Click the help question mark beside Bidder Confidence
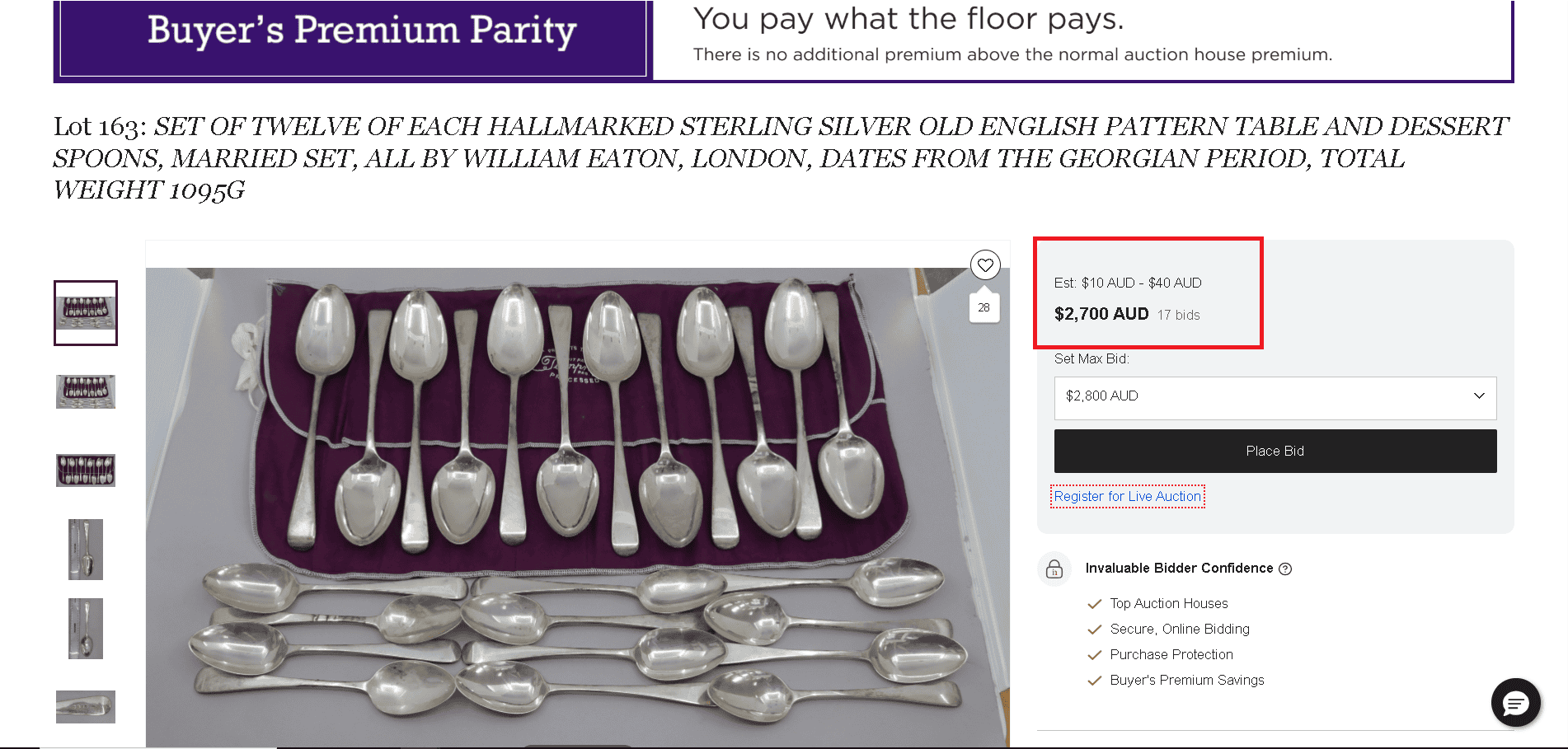Viewport: 1568px width, 749px height. coord(1286,569)
